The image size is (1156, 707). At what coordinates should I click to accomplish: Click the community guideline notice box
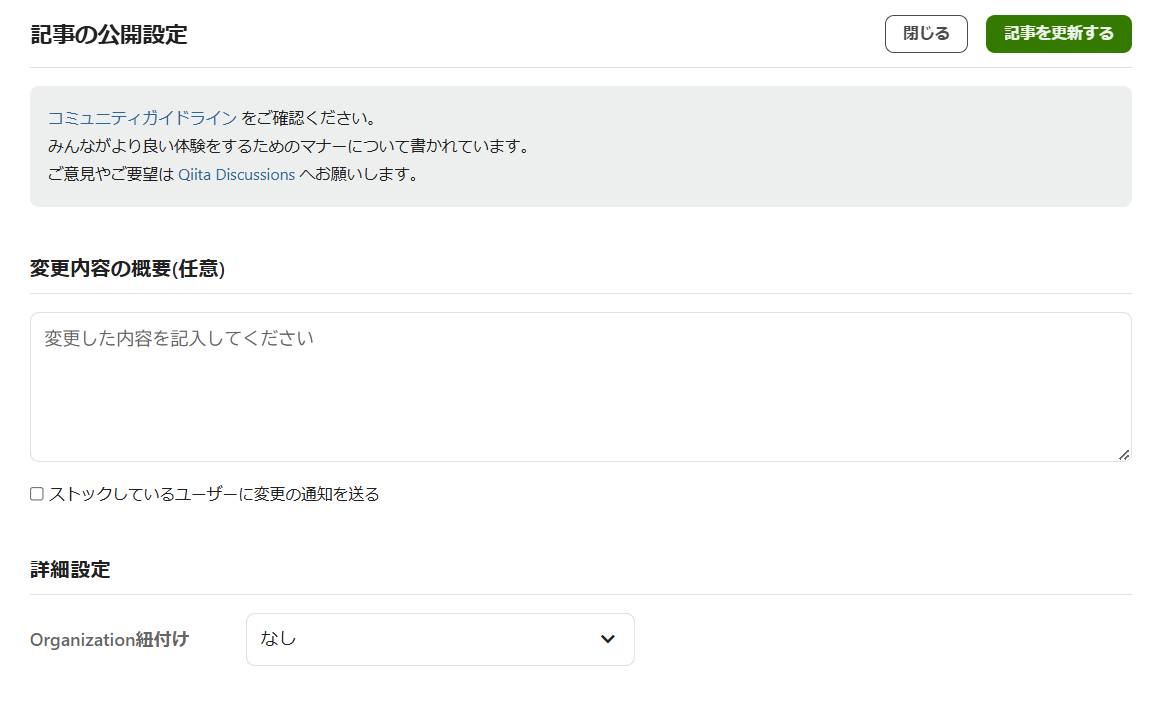click(580, 145)
